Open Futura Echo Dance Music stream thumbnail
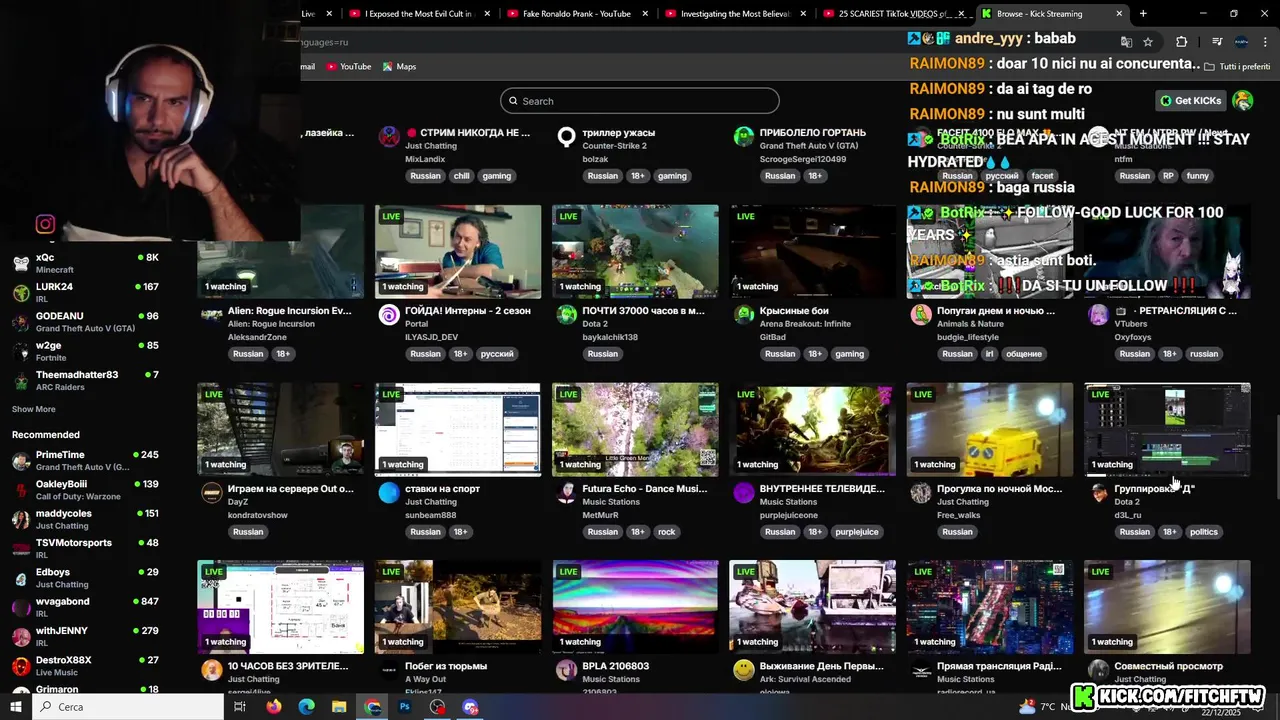 coord(635,429)
